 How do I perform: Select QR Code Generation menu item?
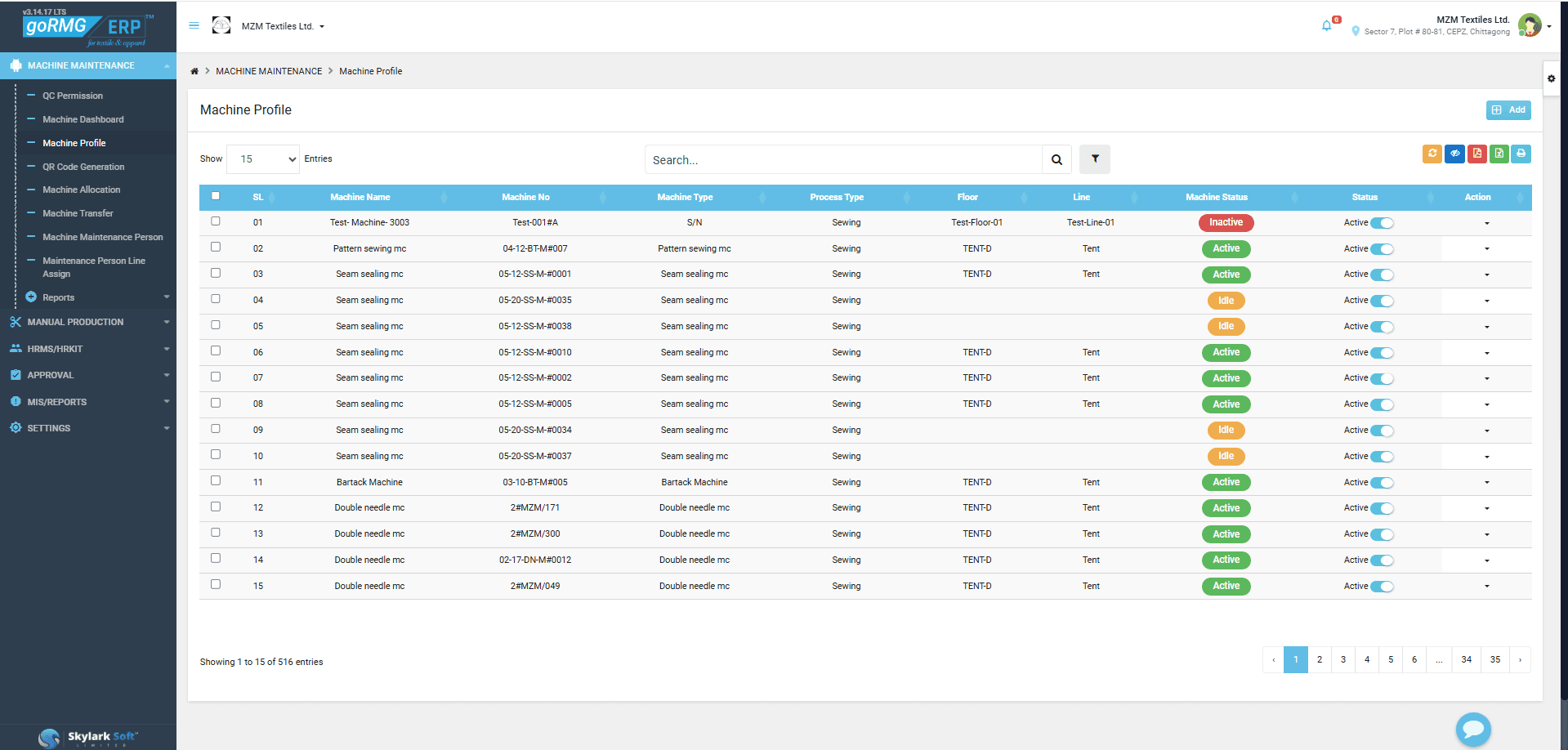point(83,167)
